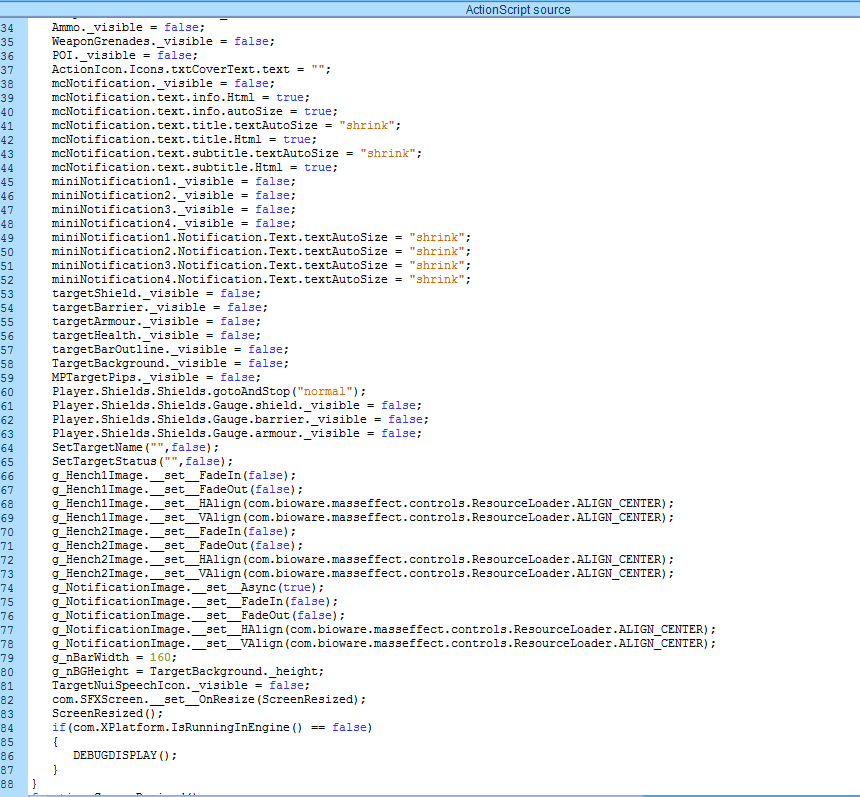Viewport: 860px width, 797px height.
Task: Click line number 60 in the gutter
Action: click(x=8, y=391)
